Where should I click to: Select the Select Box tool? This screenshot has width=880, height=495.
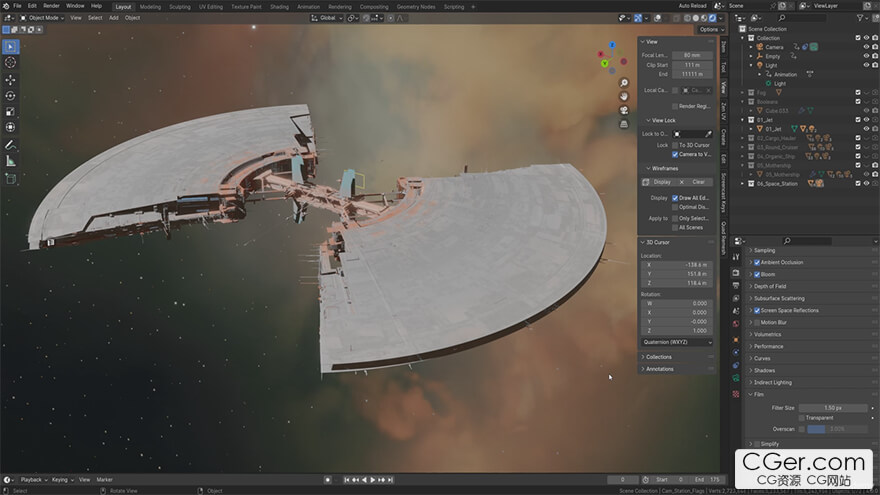11,47
